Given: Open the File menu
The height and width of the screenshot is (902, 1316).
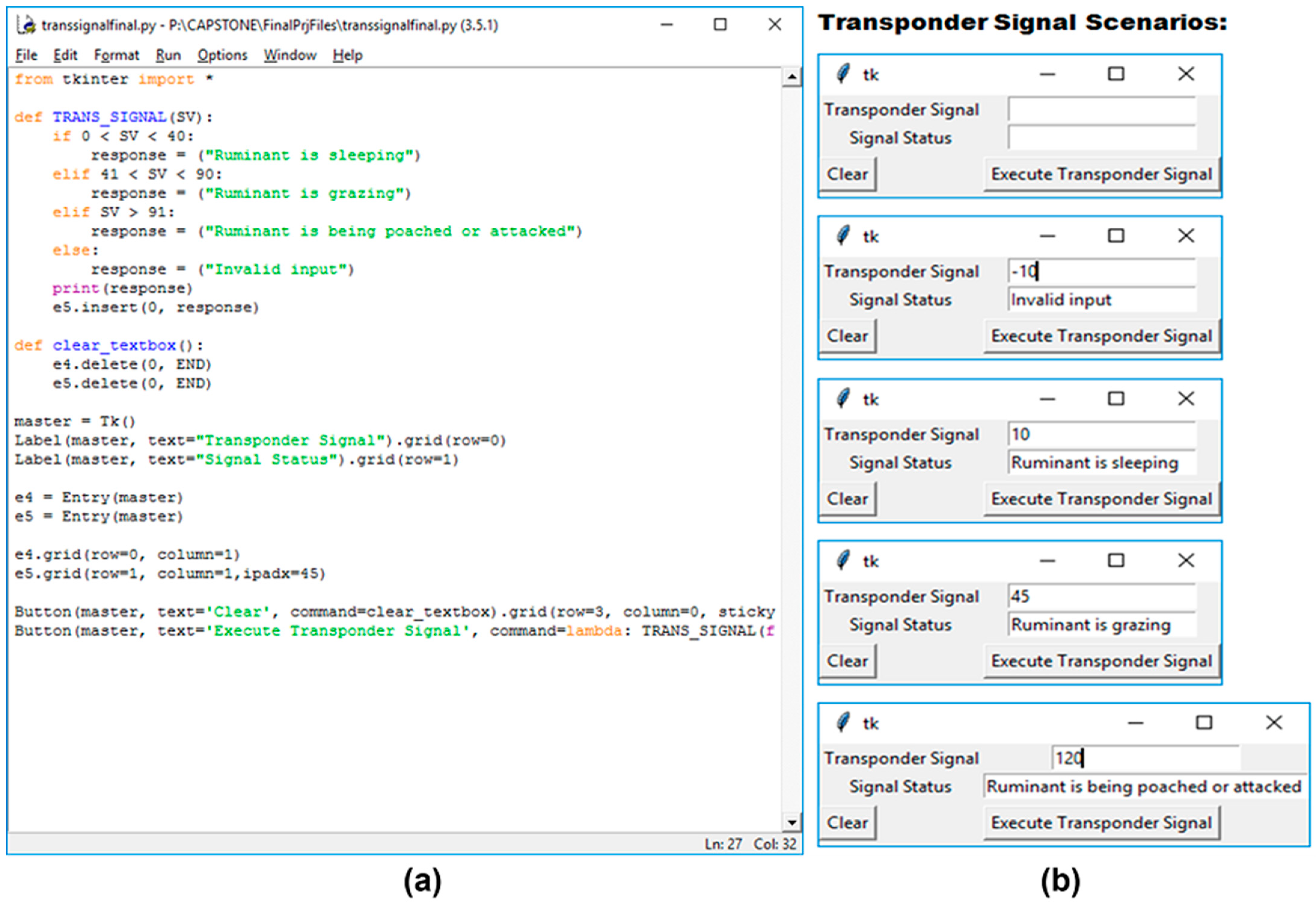Looking at the screenshot, I should pyautogui.click(x=26, y=55).
